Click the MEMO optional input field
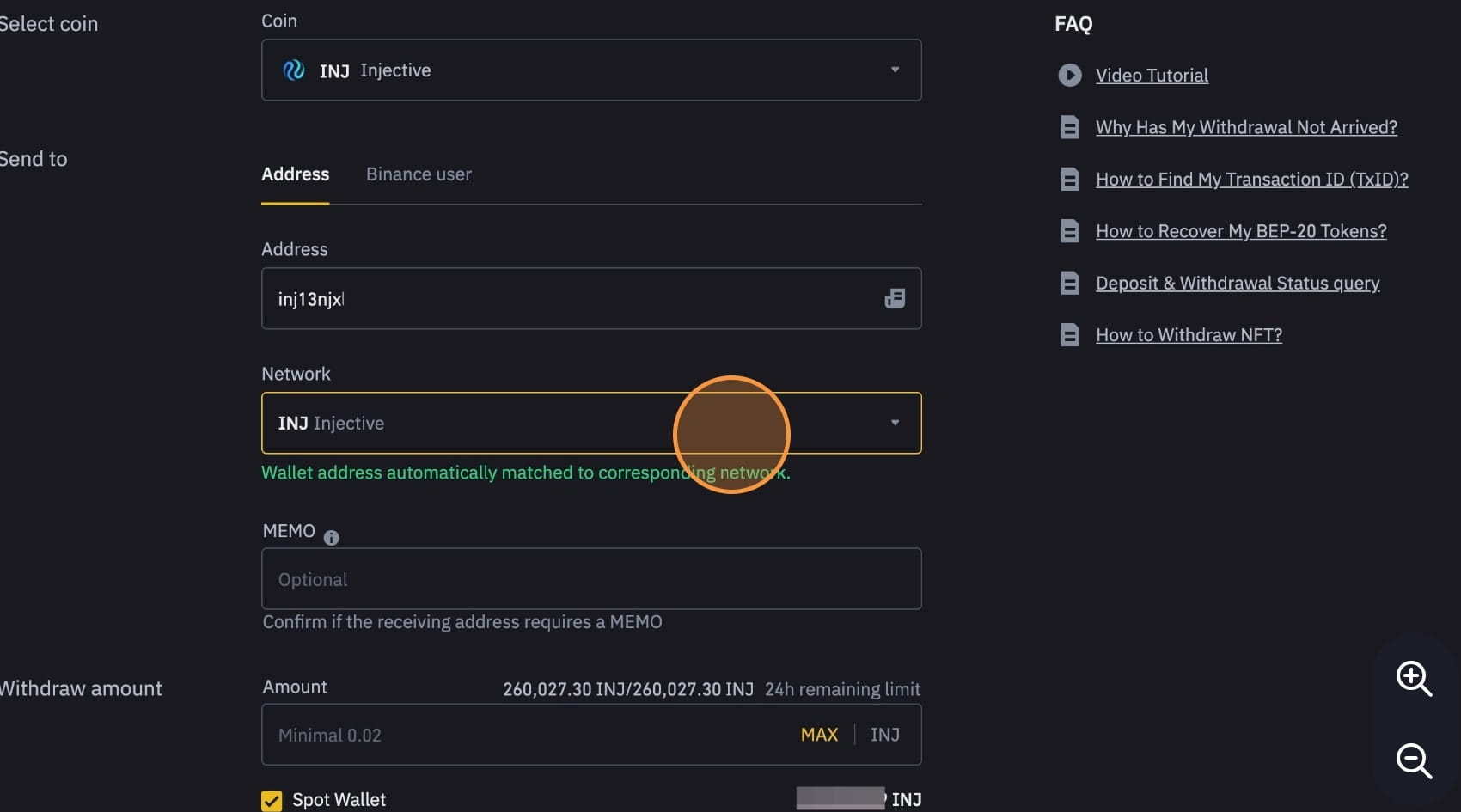Image resolution: width=1461 pixels, height=812 pixels. 591,579
